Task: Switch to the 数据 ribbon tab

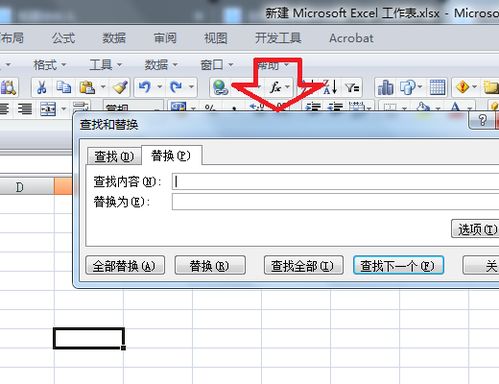Action: click(114, 38)
